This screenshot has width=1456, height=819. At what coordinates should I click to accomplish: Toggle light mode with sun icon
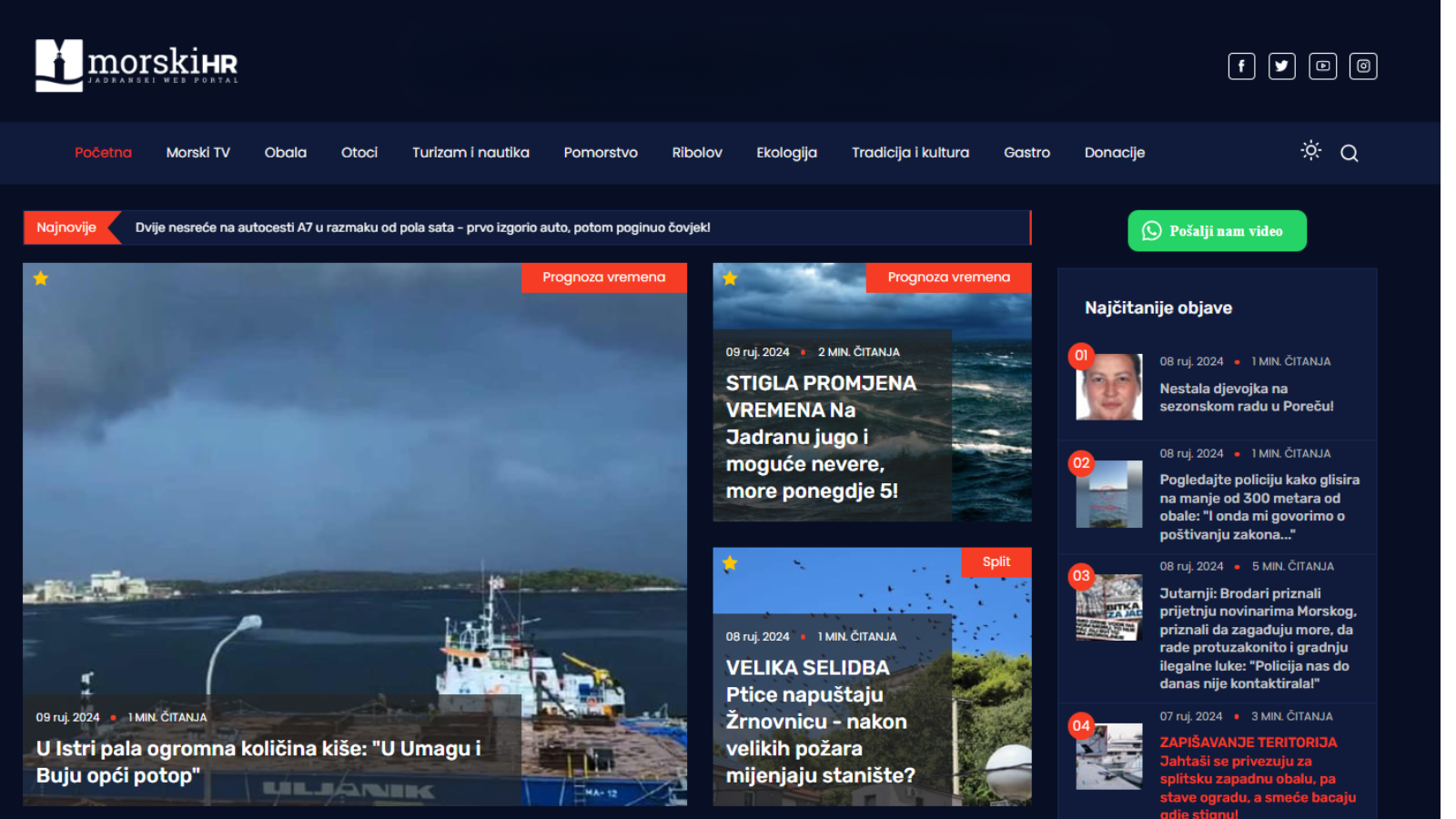click(x=1310, y=151)
